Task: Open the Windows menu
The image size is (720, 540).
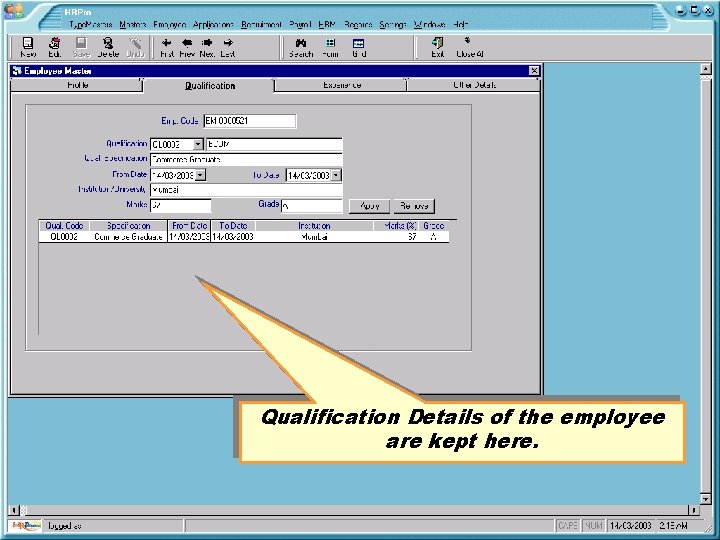Action: pyautogui.click(x=429, y=24)
